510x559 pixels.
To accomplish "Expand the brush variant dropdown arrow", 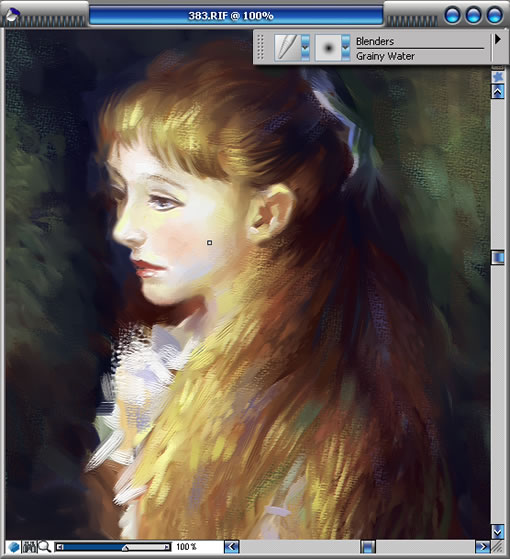I will [346, 47].
